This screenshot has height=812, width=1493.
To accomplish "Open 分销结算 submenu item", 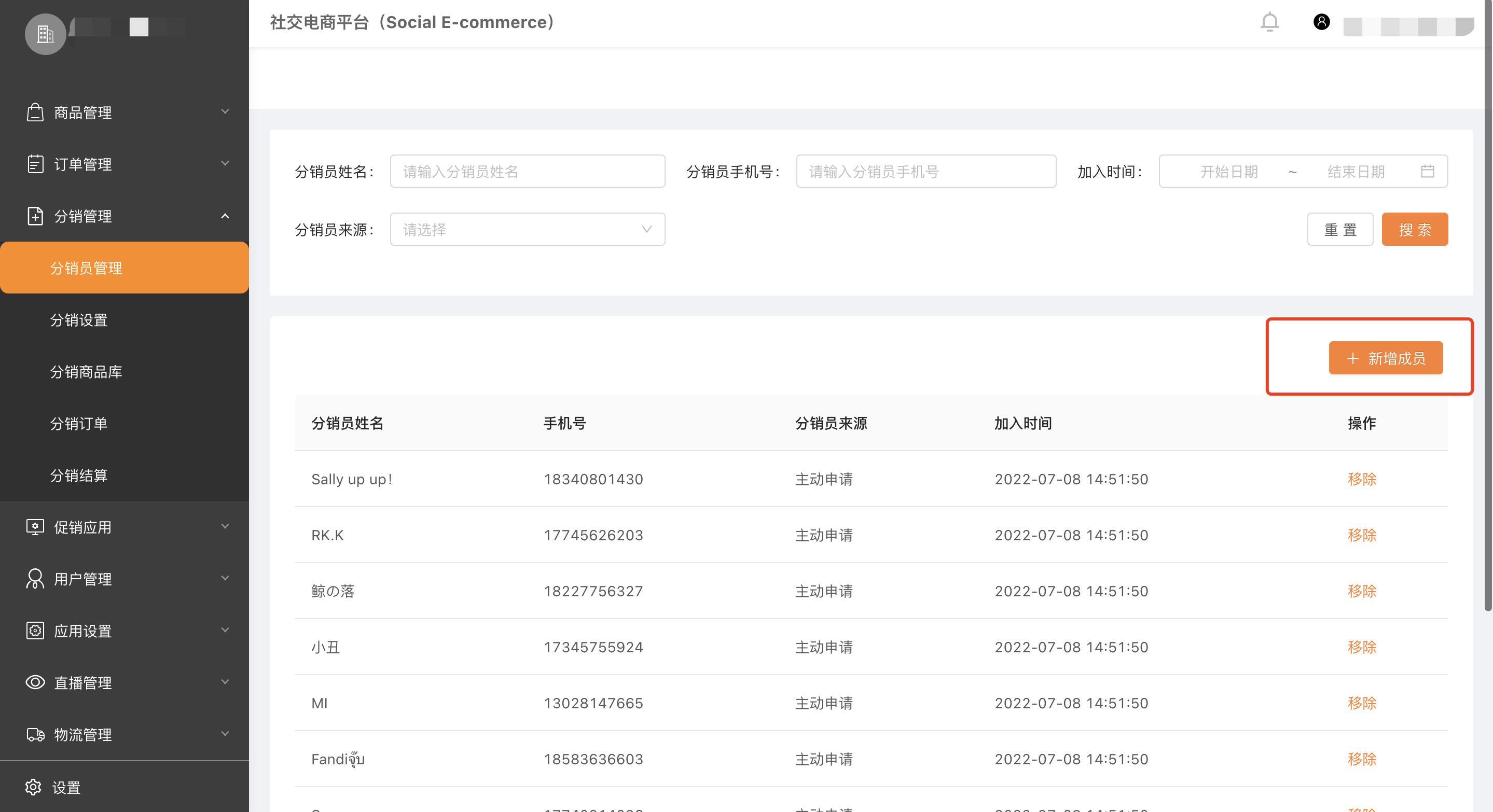I will (x=125, y=475).
